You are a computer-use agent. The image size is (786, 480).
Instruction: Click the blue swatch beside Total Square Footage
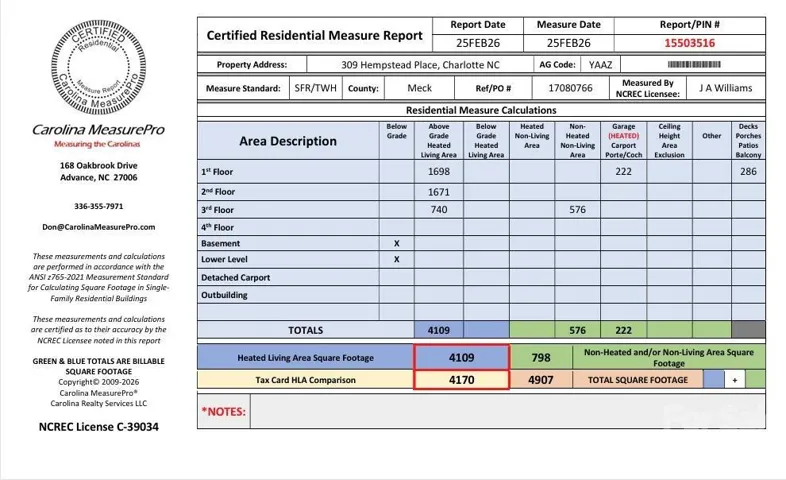click(713, 380)
